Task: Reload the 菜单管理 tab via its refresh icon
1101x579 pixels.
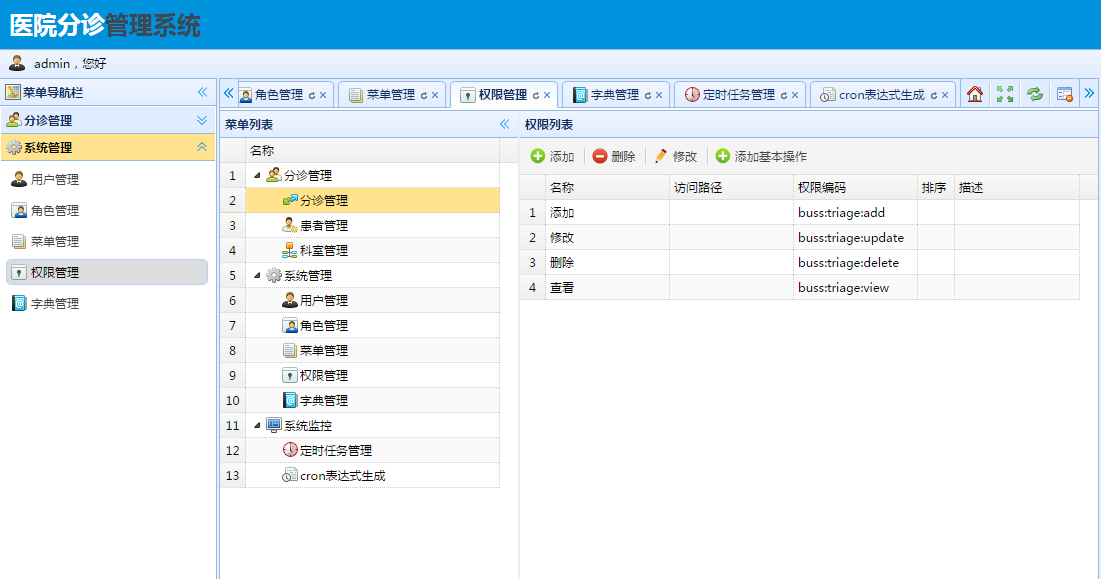Action: click(424, 95)
